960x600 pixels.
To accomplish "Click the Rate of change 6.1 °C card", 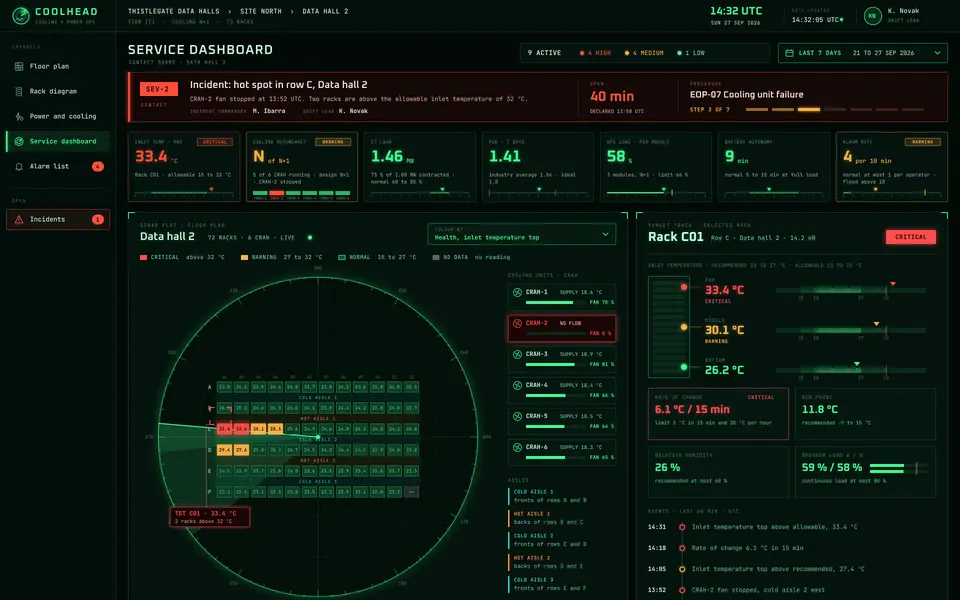I will (718, 414).
